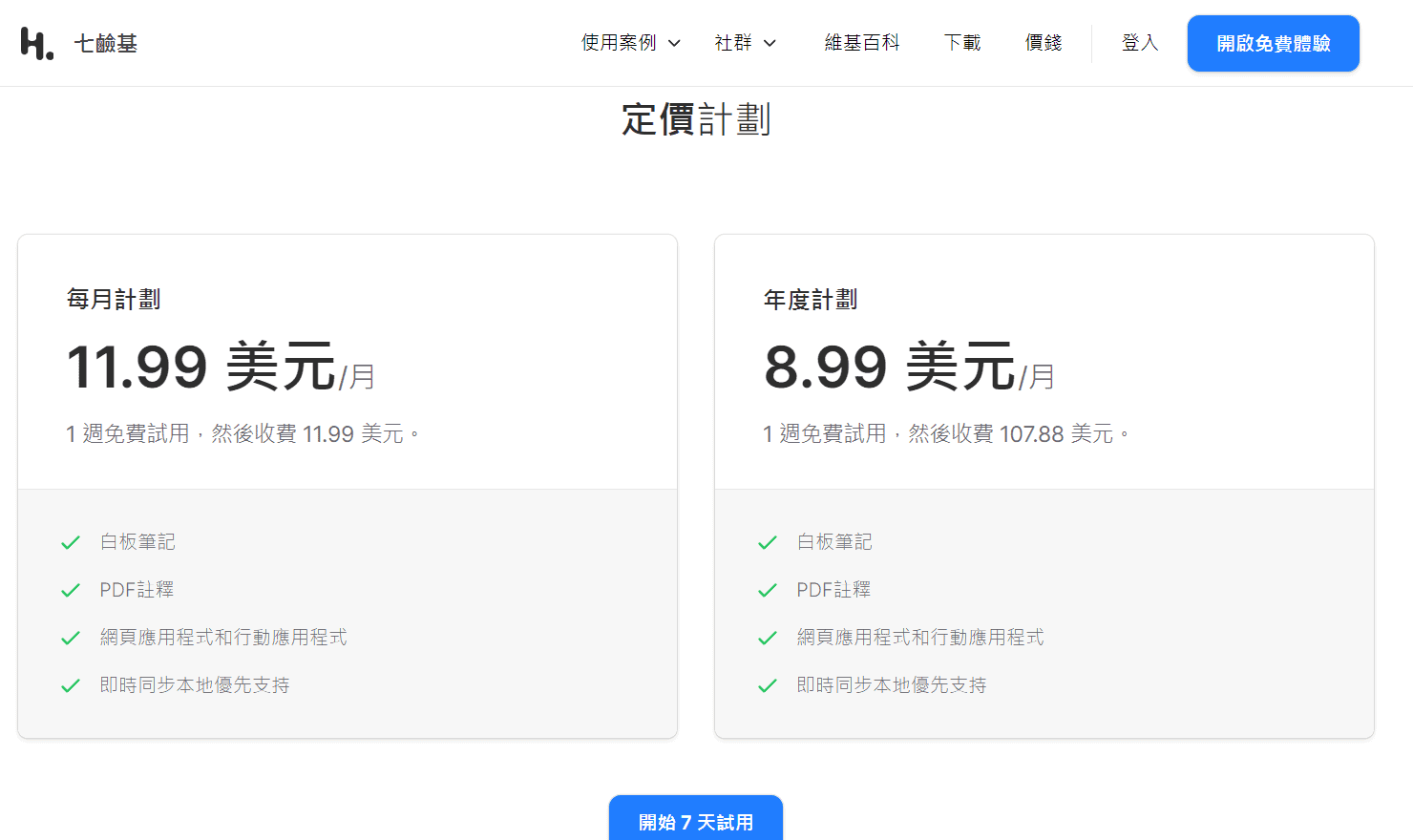This screenshot has width=1413, height=840.
Task: Click the green checkmark beside 白板筆記 in 每月計劃
Action: pyautogui.click(x=71, y=541)
